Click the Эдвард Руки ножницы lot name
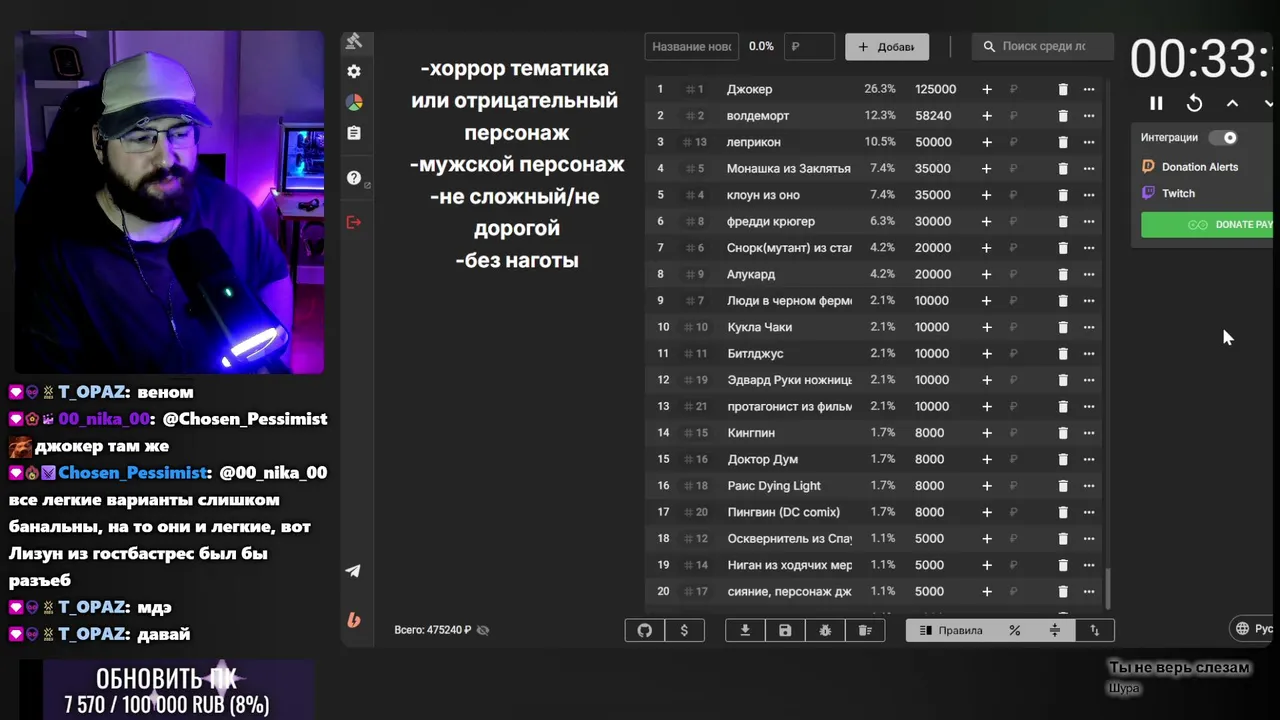 (789, 380)
